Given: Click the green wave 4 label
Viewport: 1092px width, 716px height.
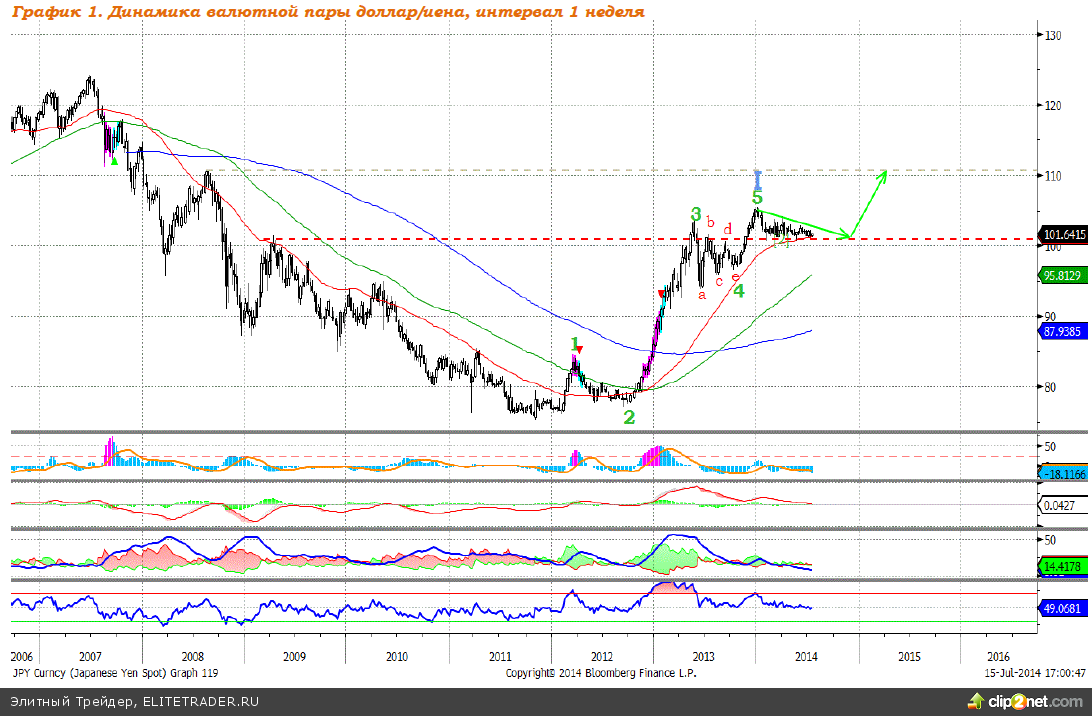Looking at the screenshot, I should (738, 291).
